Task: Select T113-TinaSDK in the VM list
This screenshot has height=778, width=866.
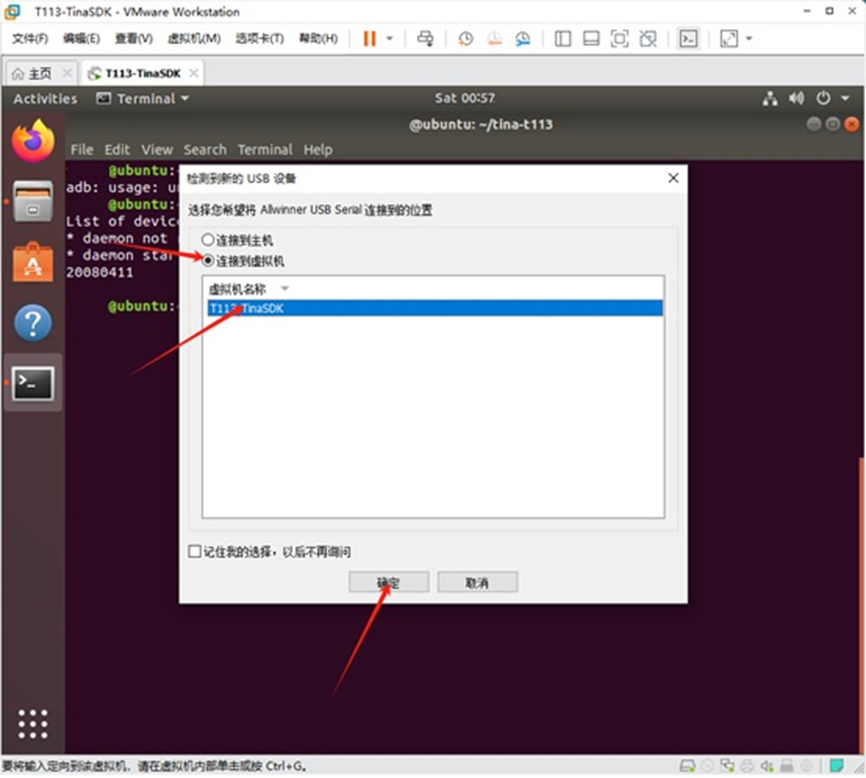Action: pyautogui.click(x=435, y=308)
